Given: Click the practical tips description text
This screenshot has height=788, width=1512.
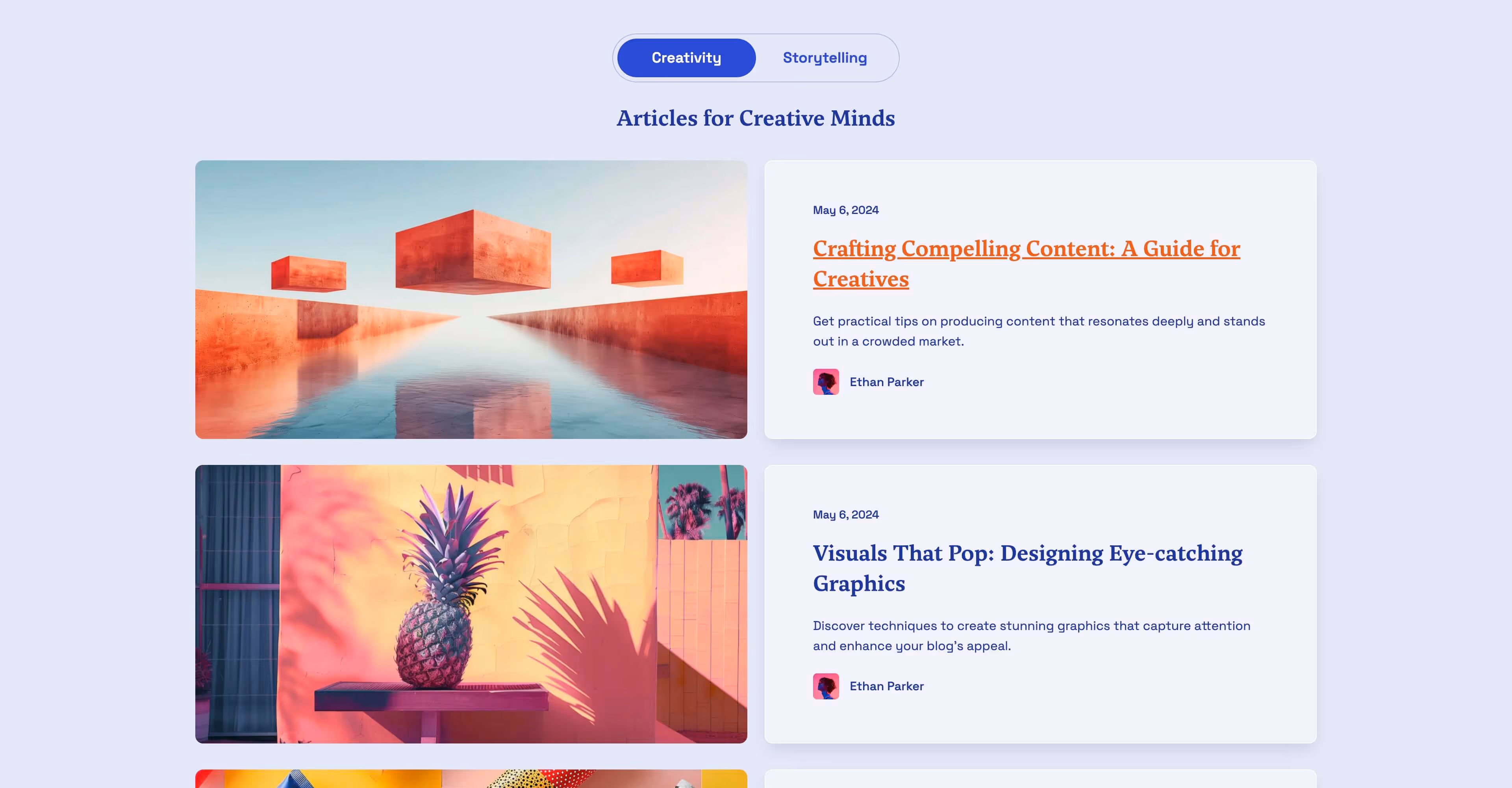Looking at the screenshot, I should [1039, 331].
